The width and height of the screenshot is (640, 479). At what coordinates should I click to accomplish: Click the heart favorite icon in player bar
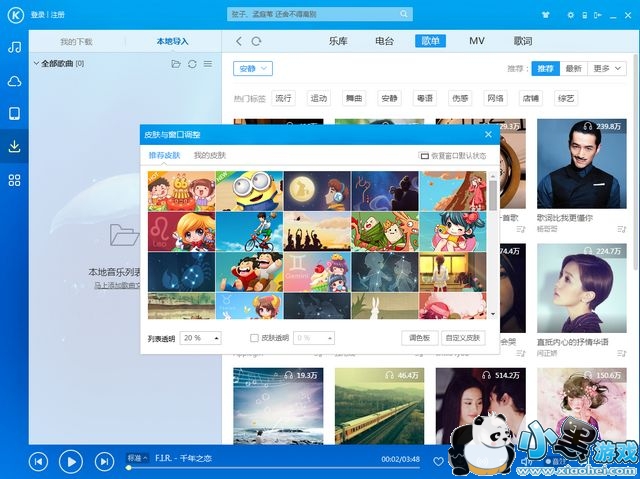tap(438, 461)
